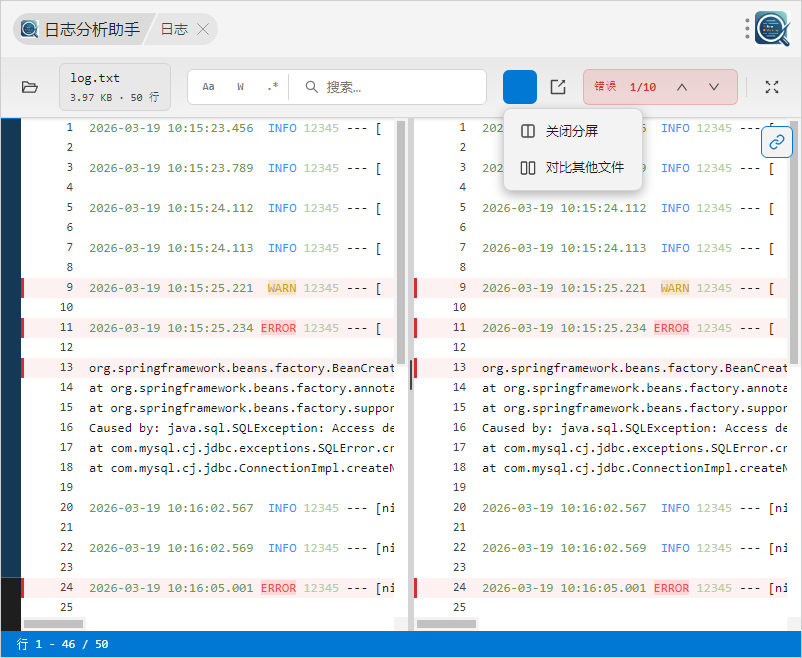
Task: Toggle case-sensitive search (Aa)
Action: (208, 87)
